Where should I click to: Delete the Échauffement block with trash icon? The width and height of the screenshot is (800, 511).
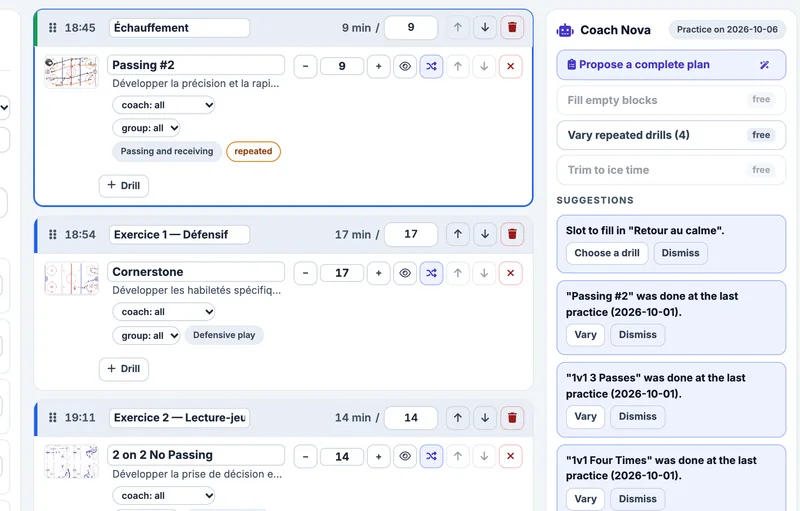[512, 28]
